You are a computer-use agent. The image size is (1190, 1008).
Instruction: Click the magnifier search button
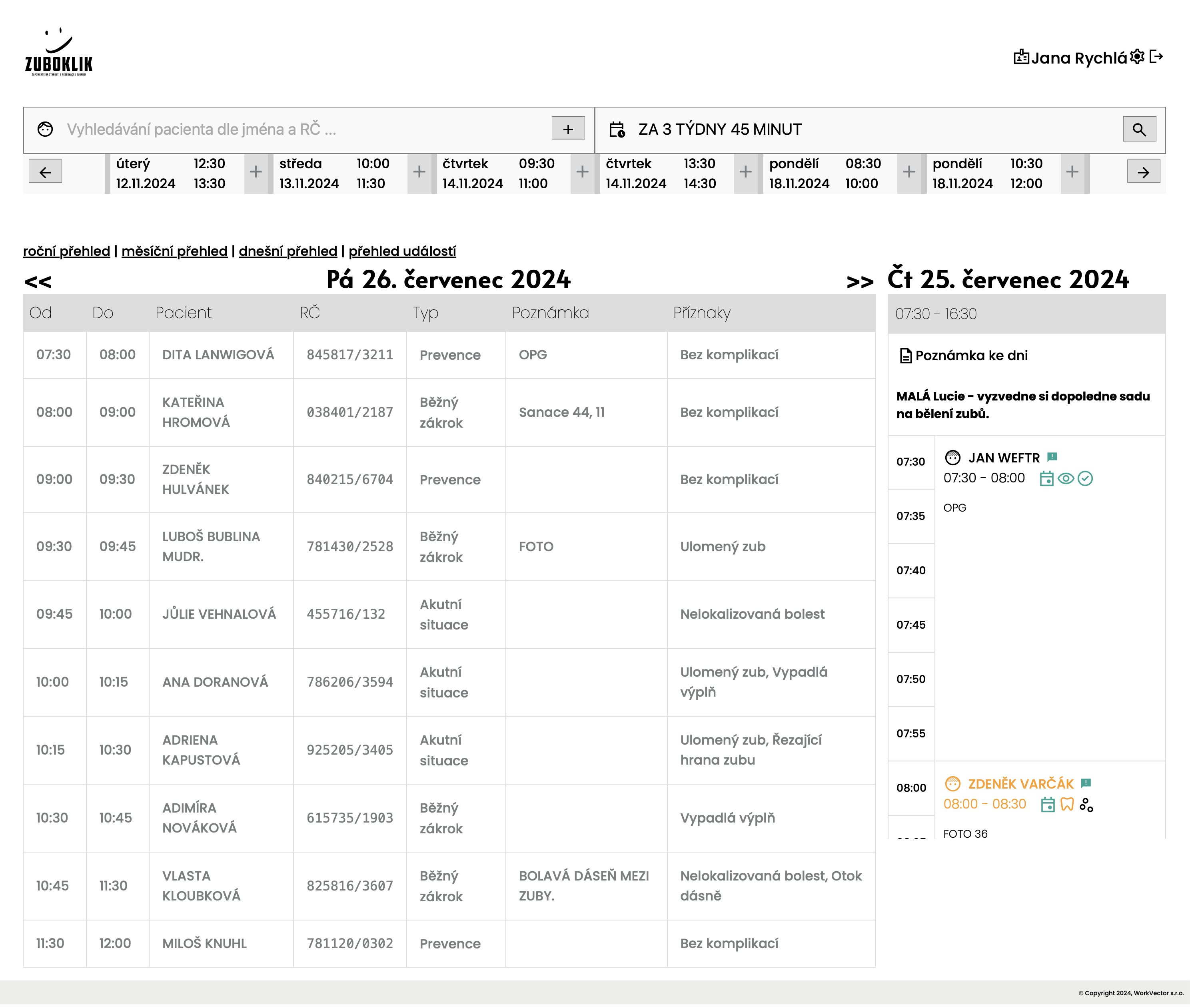(1139, 130)
